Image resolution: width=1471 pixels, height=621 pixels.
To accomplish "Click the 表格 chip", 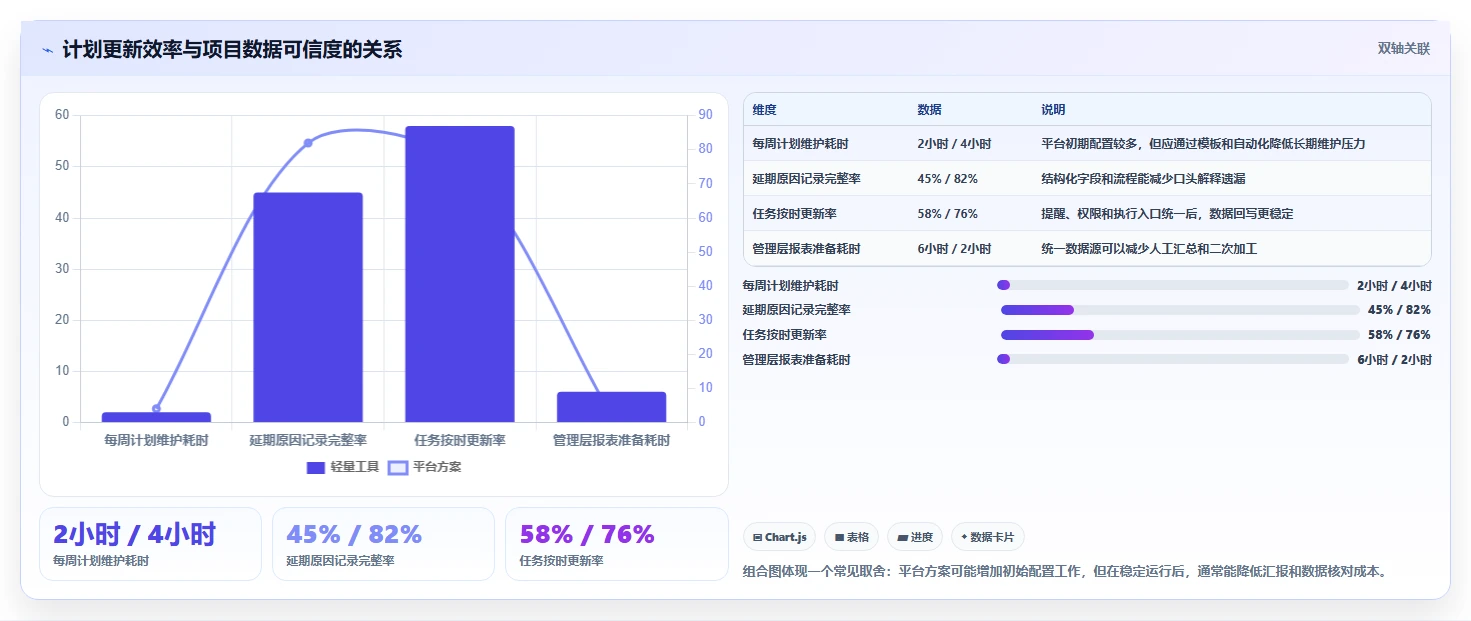I will coord(851,537).
